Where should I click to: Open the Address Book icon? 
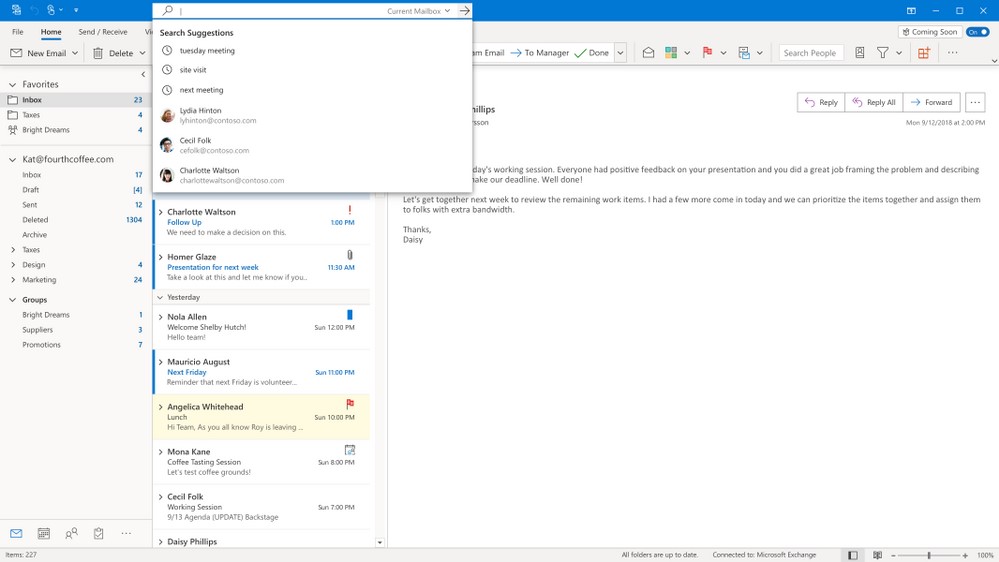click(x=859, y=53)
